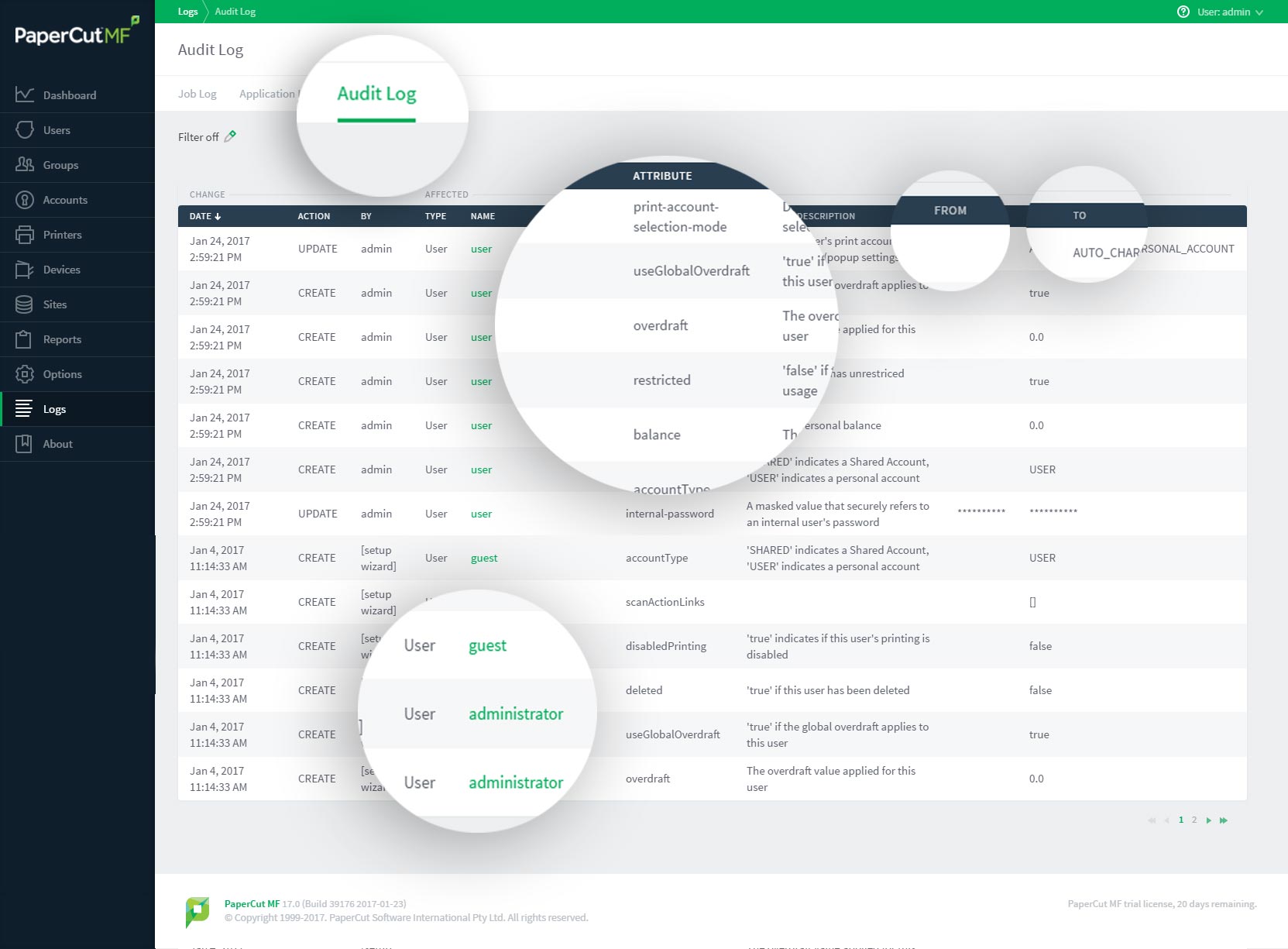Click the TO column header
1288x949 pixels.
(x=1080, y=215)
